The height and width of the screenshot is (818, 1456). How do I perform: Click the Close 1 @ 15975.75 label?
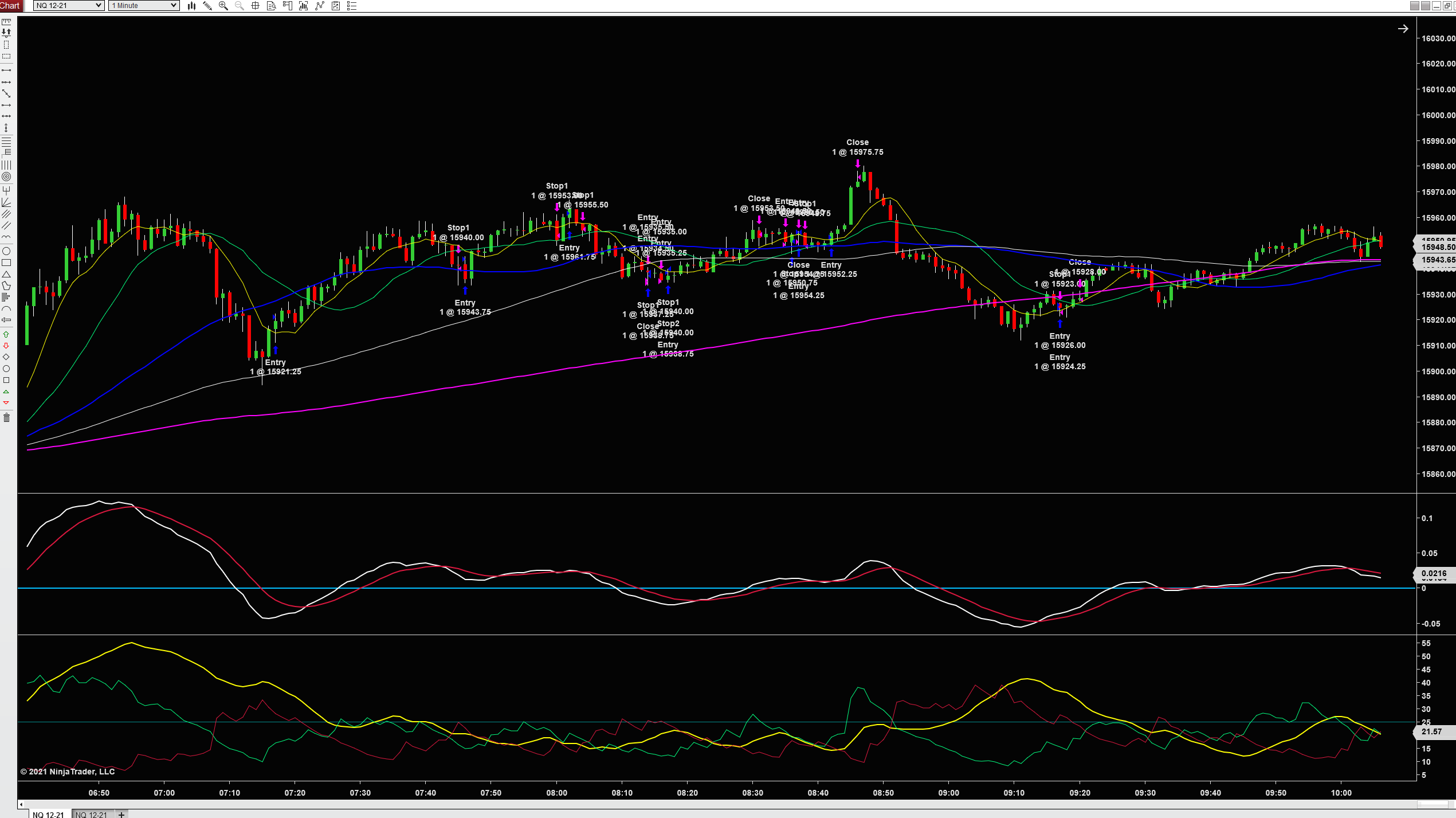(858, 147)
